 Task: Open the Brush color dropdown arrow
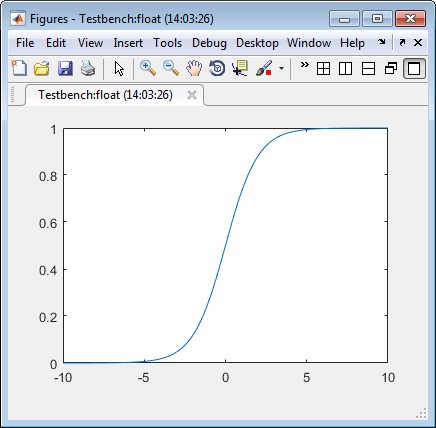tap(282, 69)
